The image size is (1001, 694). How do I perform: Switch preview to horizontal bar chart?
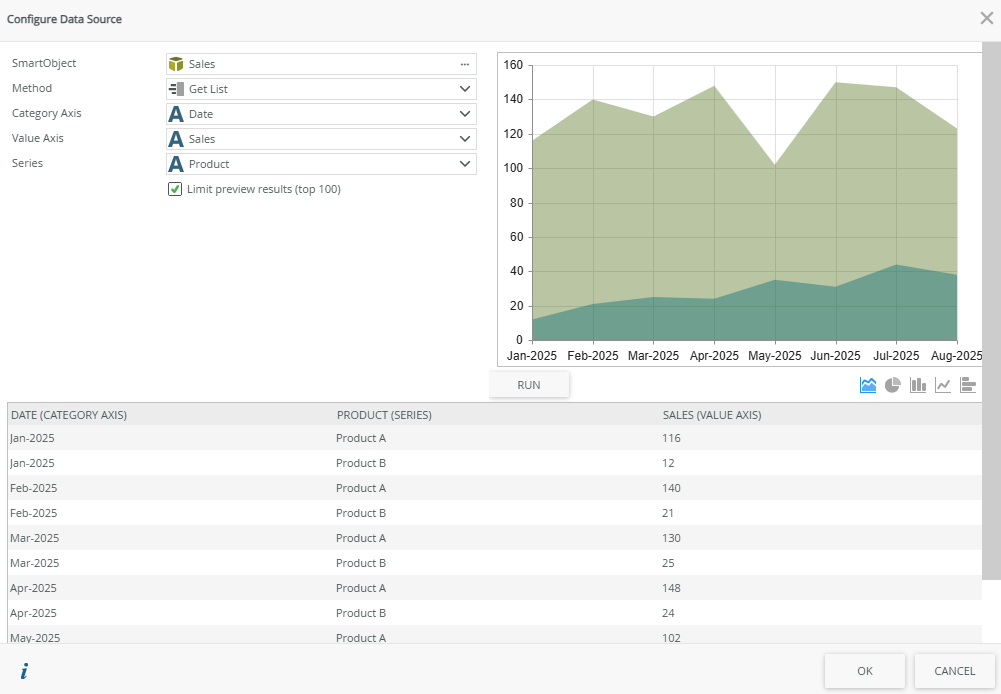point(968,385)
